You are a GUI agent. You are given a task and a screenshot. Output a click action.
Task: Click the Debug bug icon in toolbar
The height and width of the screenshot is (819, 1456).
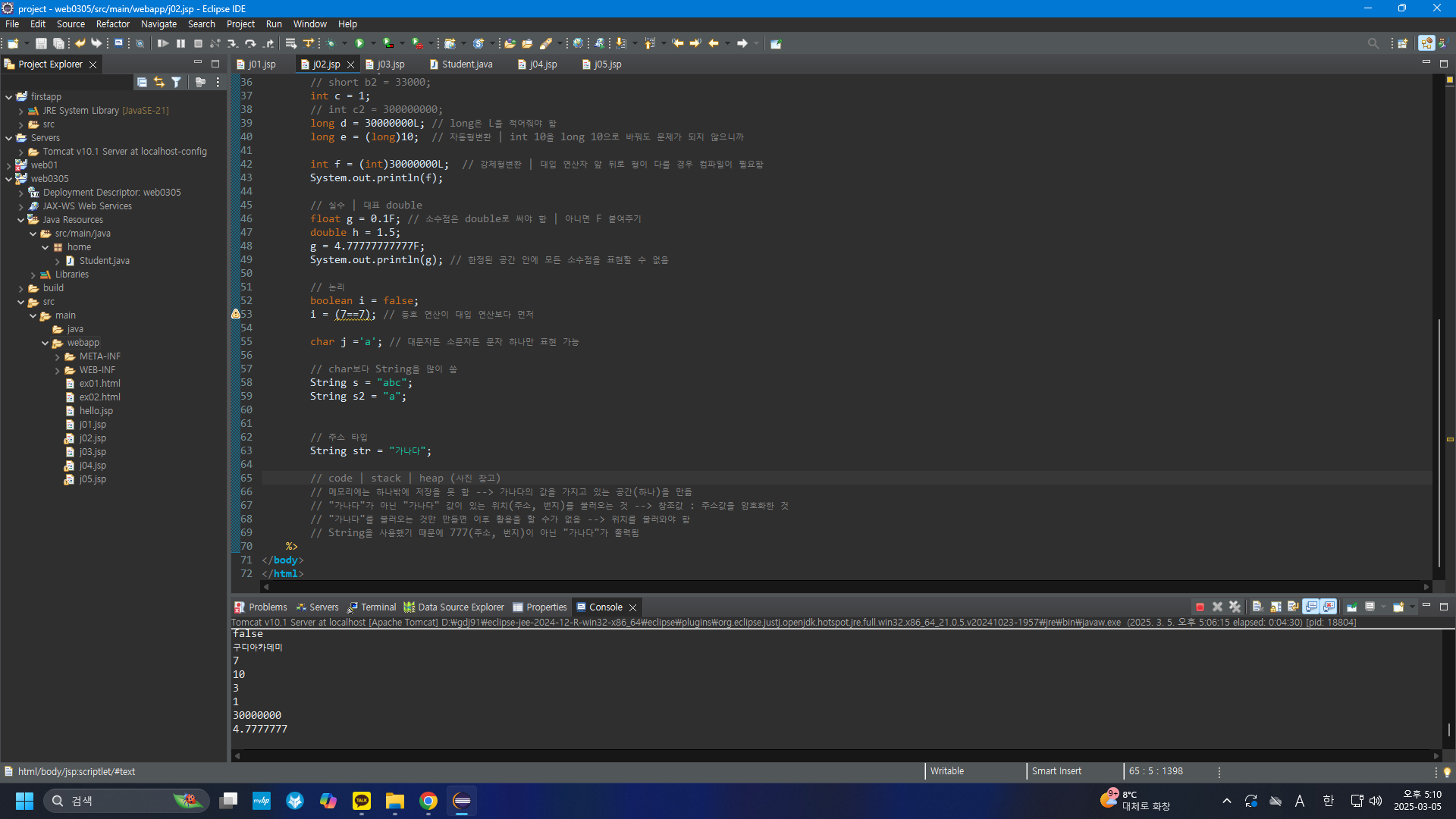[331, 44]
